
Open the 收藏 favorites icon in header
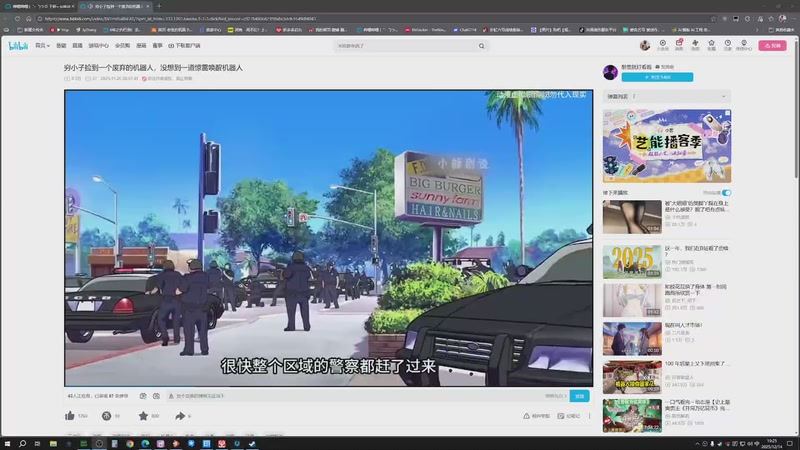tap(711, 45)
